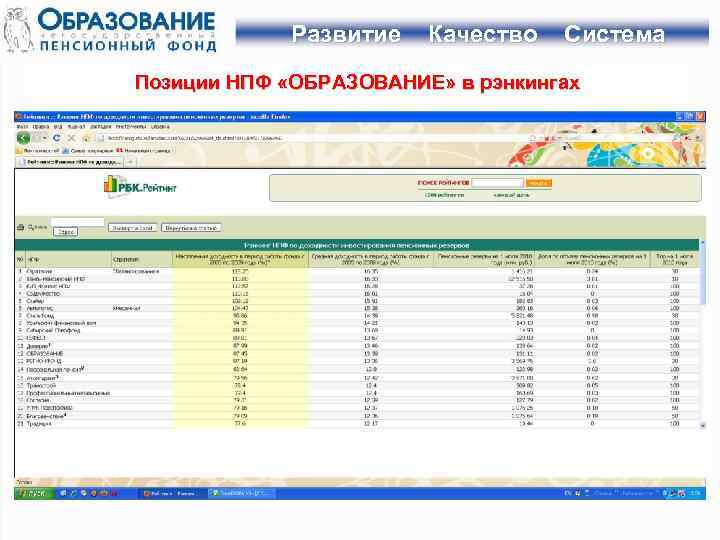Click the Stop loading X icon
720x540 pixels.
coord(71,138)
